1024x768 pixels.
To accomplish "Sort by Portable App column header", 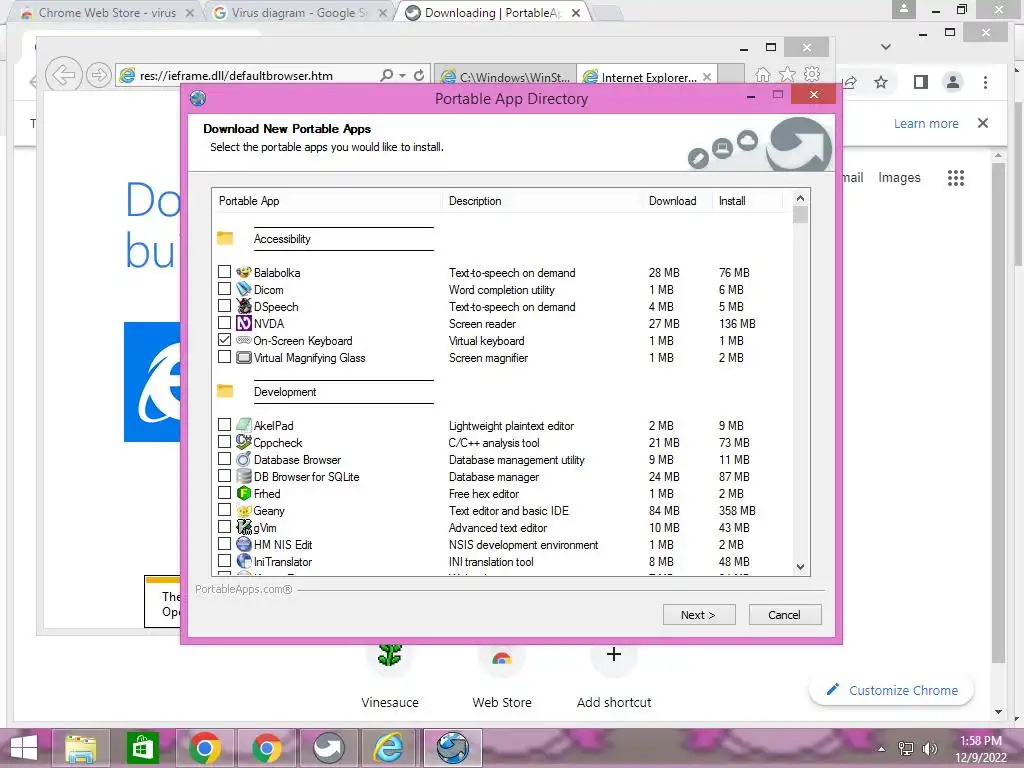I will pos(327,200).
